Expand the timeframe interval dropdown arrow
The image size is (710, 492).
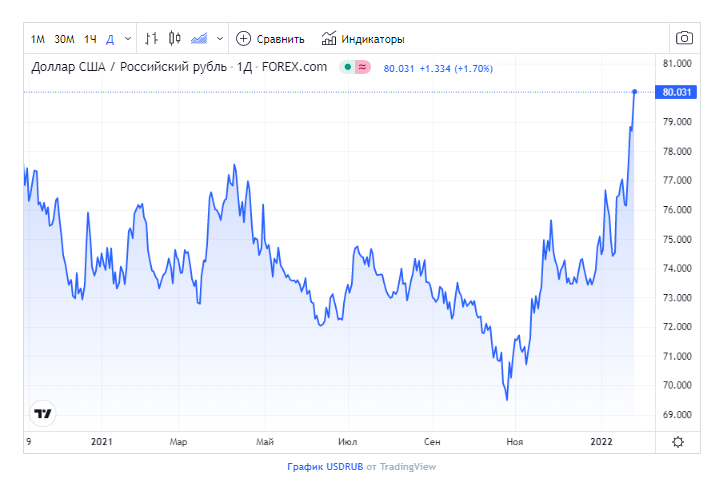(x=128, y=39)
